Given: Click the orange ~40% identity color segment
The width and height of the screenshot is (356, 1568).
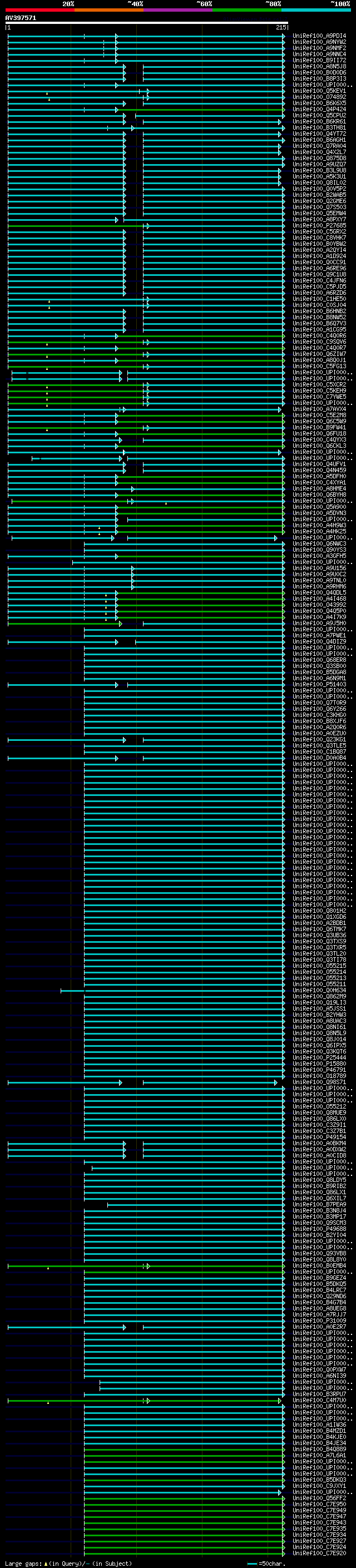Looking at the screenshot, I should click(109, 10).
